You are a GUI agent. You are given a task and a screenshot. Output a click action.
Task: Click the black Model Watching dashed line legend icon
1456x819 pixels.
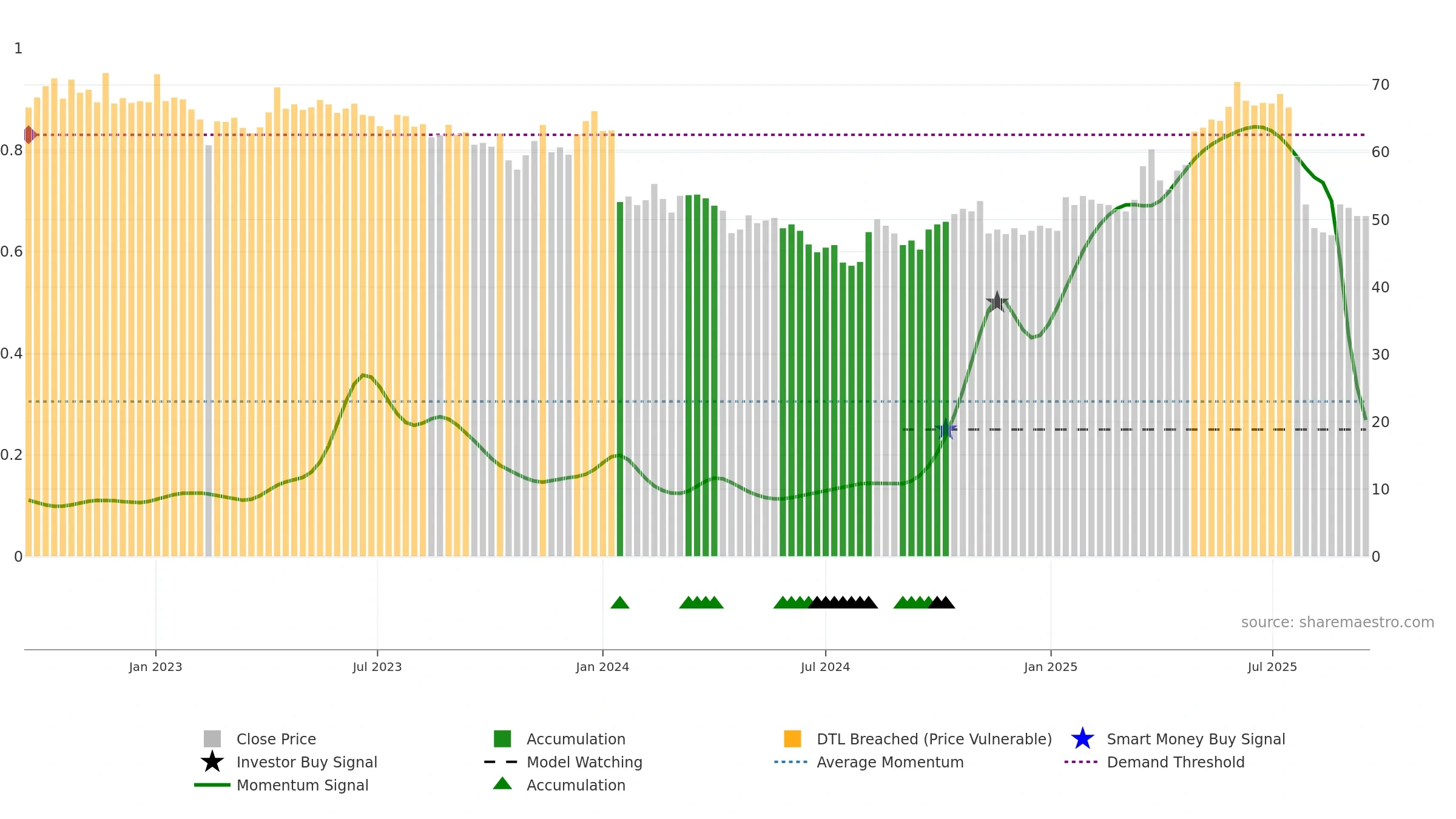501,762
